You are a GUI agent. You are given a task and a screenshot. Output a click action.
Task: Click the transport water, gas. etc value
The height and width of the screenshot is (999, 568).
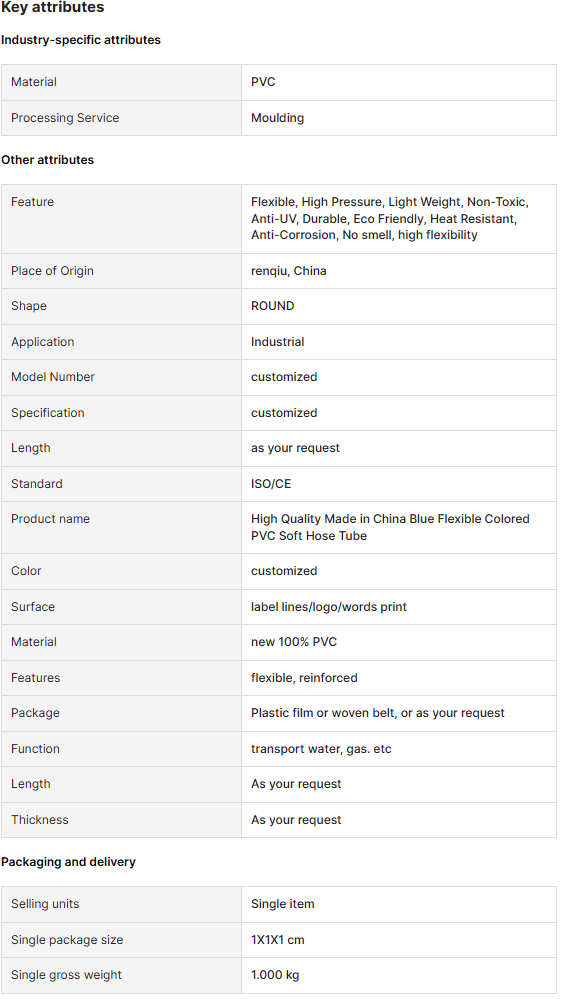pos(321,749)
